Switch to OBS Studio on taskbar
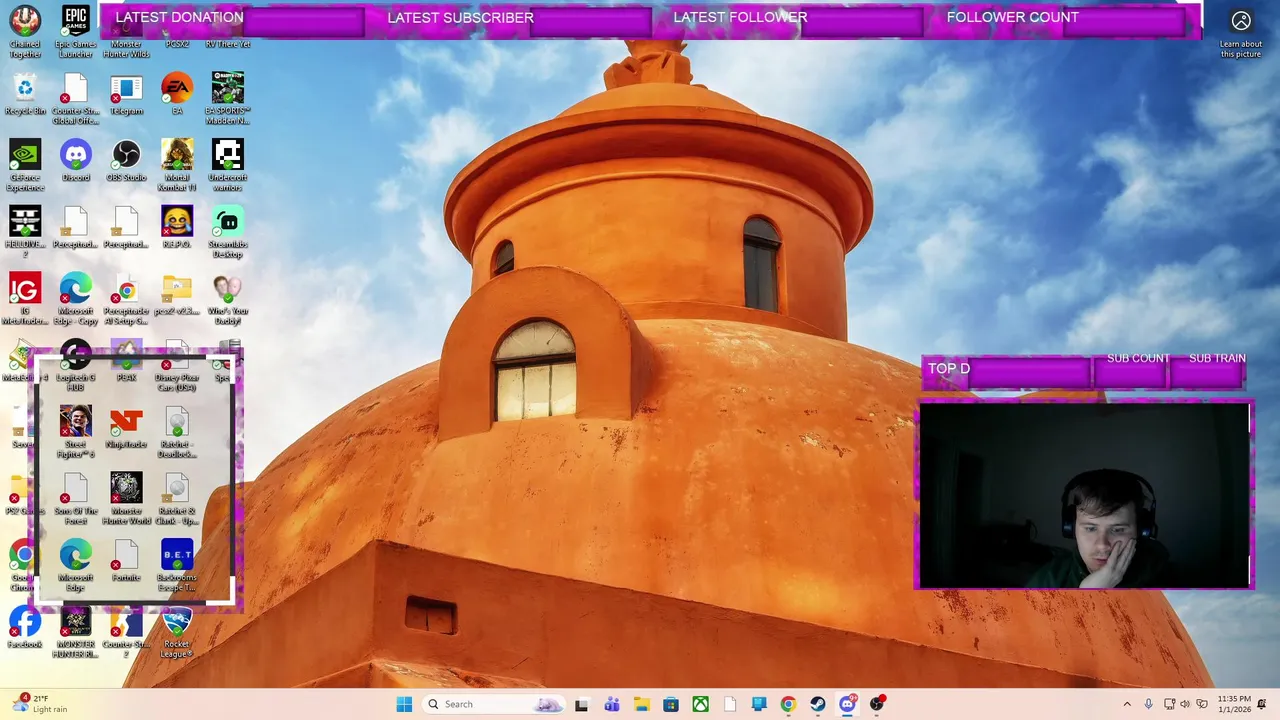Viewport: 1280px width, 720px height. pyautogui.click(x=877, y=704)
